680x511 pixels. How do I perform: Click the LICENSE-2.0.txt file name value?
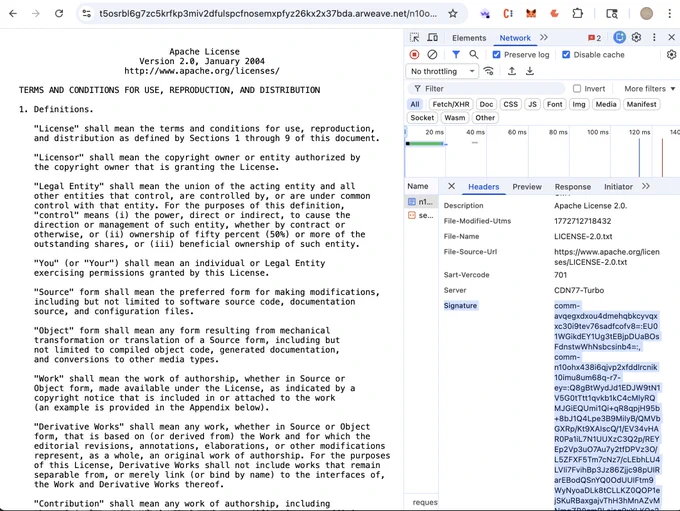583,236
